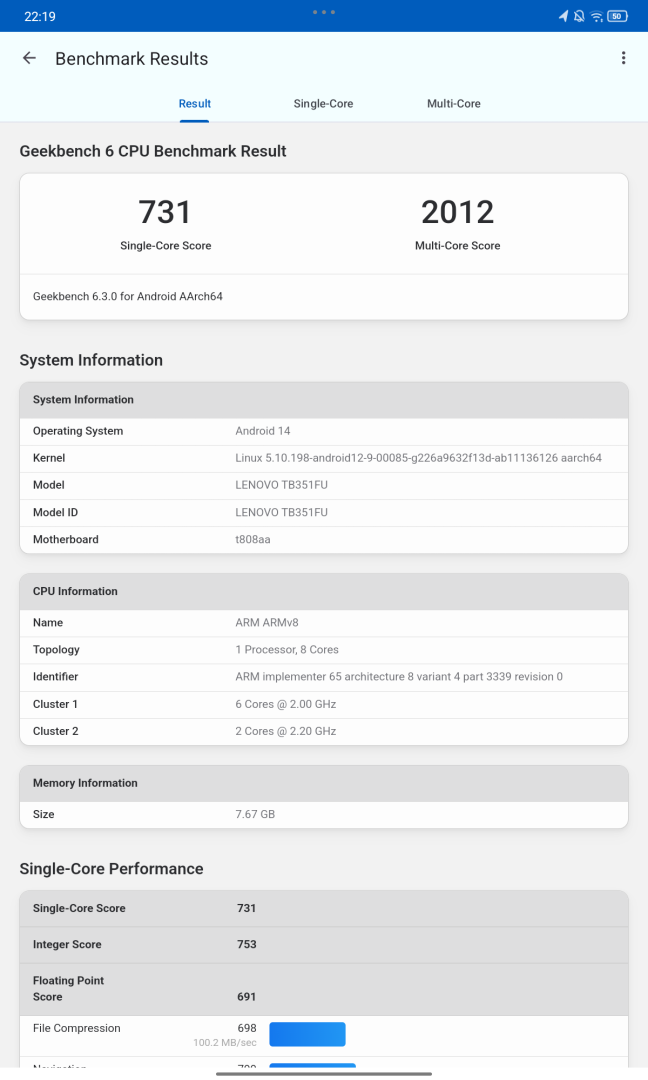Tap the 2012 Multi-Core Score
The width and height of the screenshot is (648, 1080).
[x=457, y=211]
